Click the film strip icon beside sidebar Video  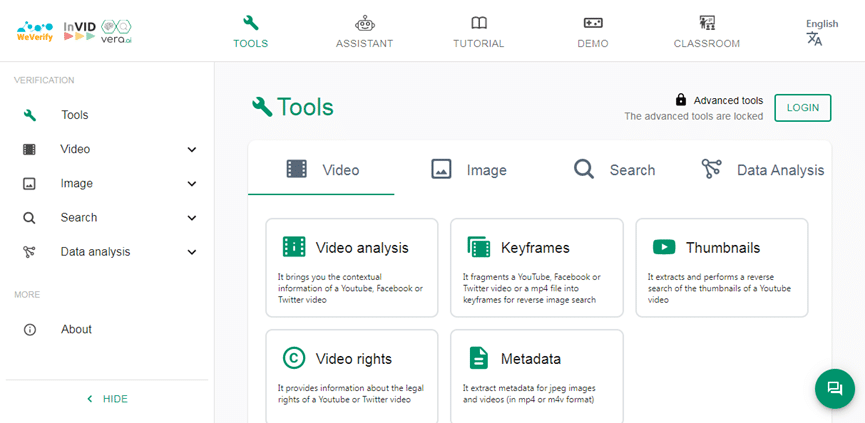coord(29,149)
